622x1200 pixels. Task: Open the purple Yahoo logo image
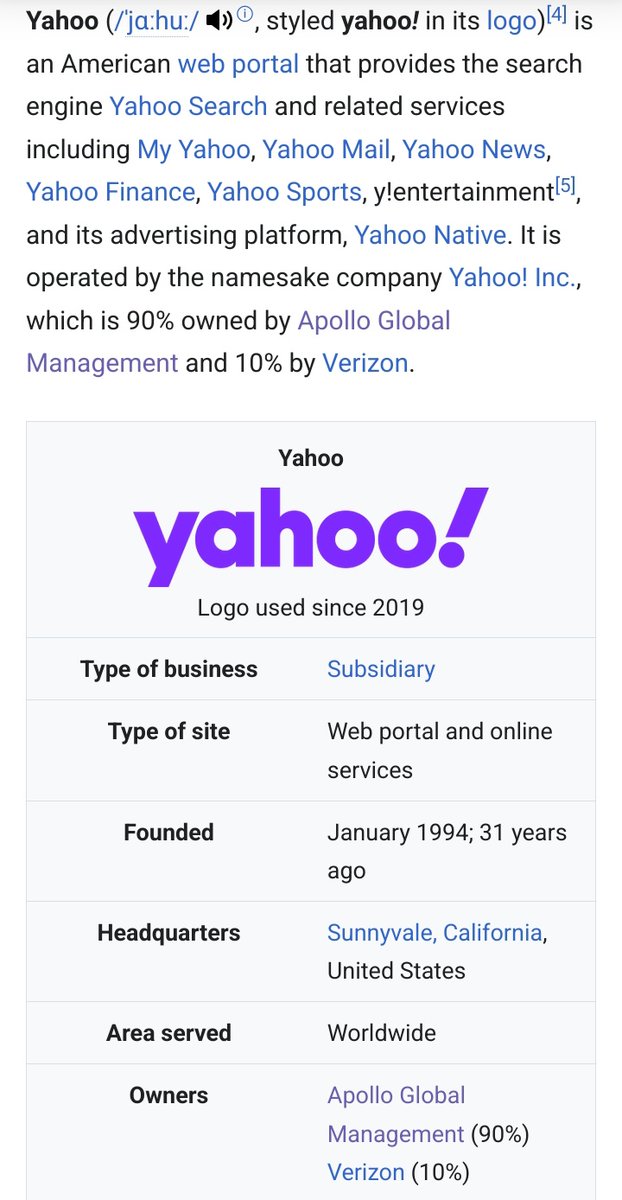point(310,537)
